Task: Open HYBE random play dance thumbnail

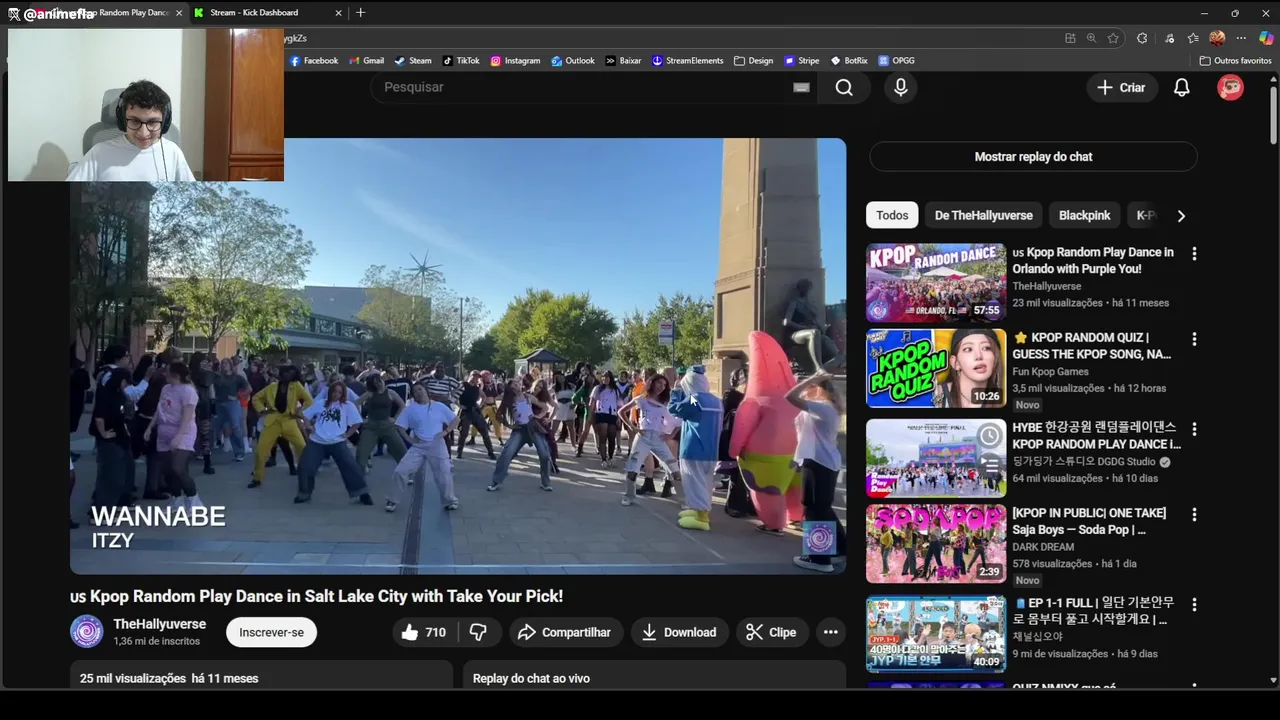Action: pyautogui.click(x=936, y=458)
